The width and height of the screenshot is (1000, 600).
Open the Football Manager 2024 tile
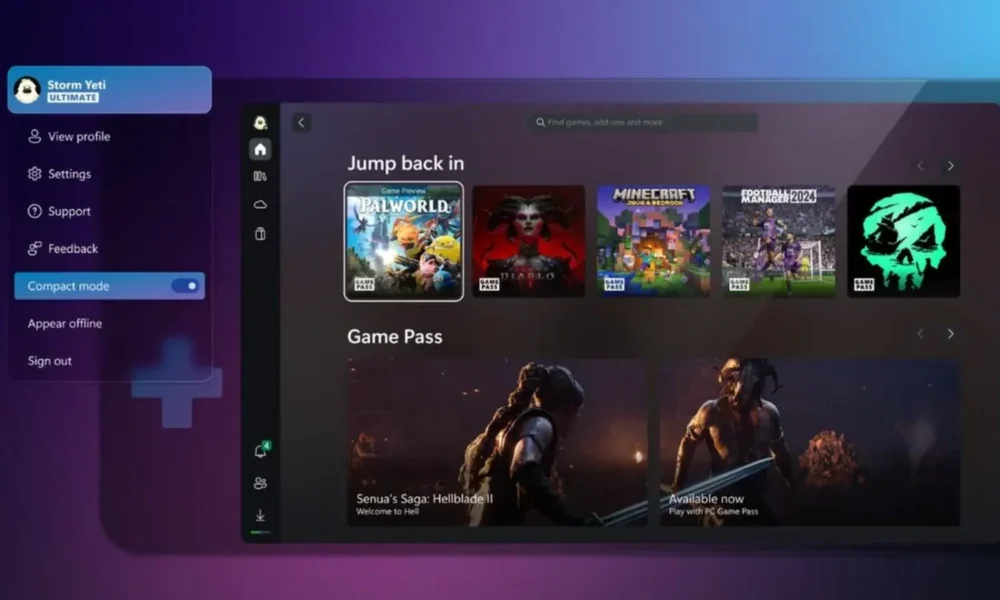click(779, 241)
